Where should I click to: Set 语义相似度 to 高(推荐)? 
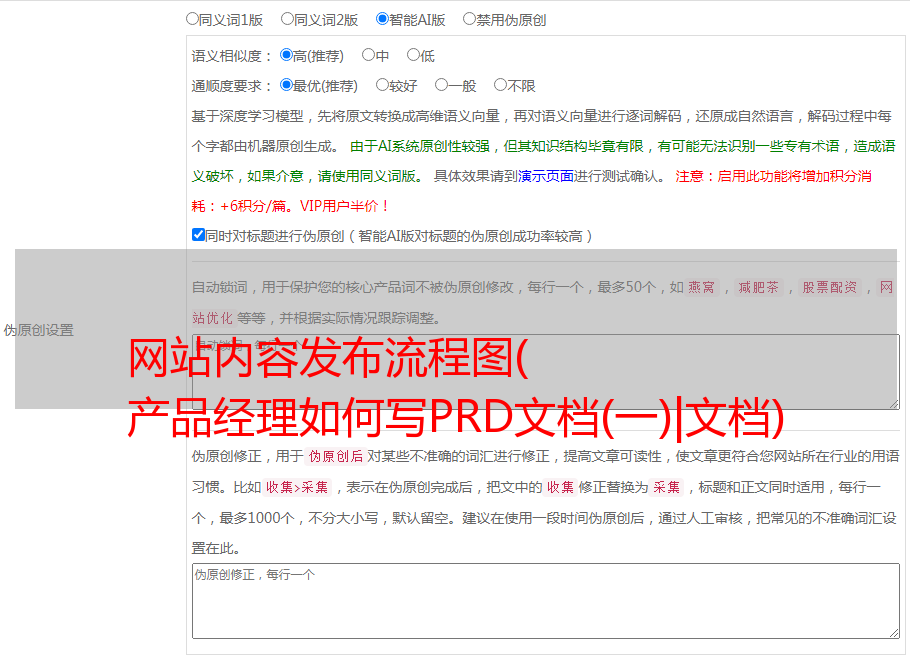pyautogui.click(x=286, y=55)
